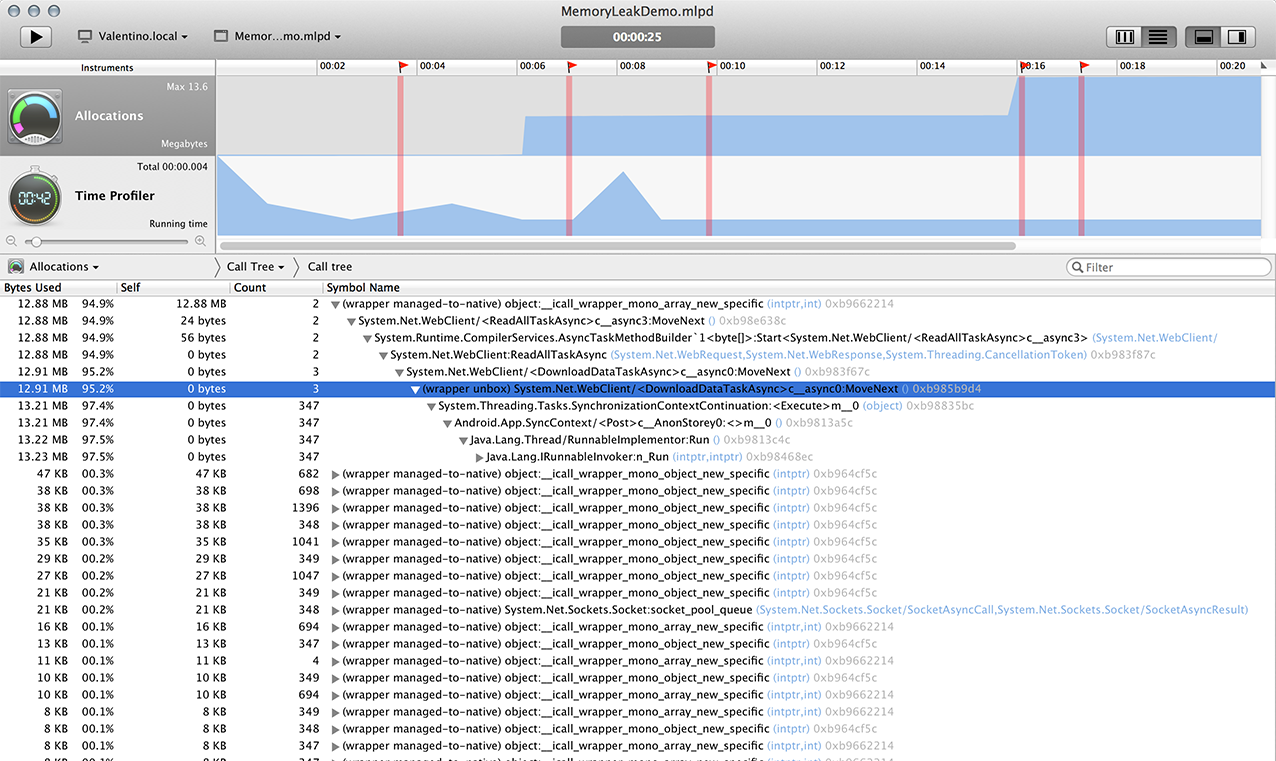Viewport: 1276px width, 761px height.
Task: Expand the Java.Lang.IRunnableInvoker:n_Run row
Action: point(480,457)
